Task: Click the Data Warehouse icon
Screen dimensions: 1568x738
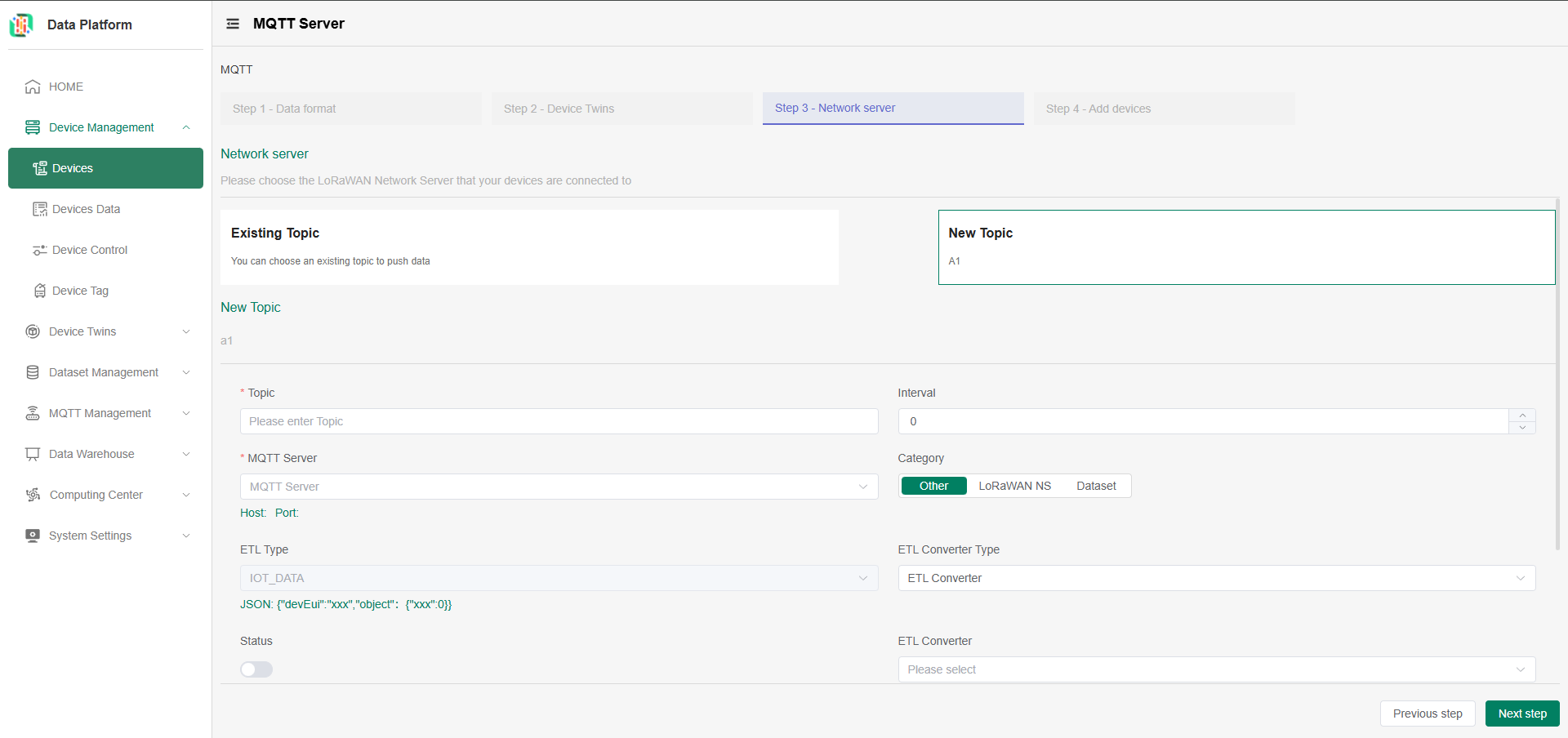Action: tap(33, 454)
